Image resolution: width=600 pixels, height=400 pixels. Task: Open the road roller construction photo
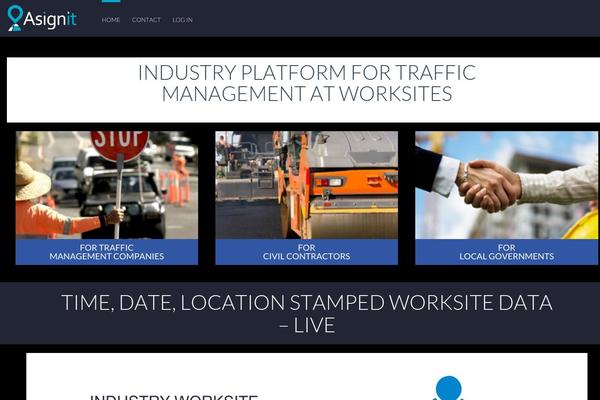(x=307, y=185)
